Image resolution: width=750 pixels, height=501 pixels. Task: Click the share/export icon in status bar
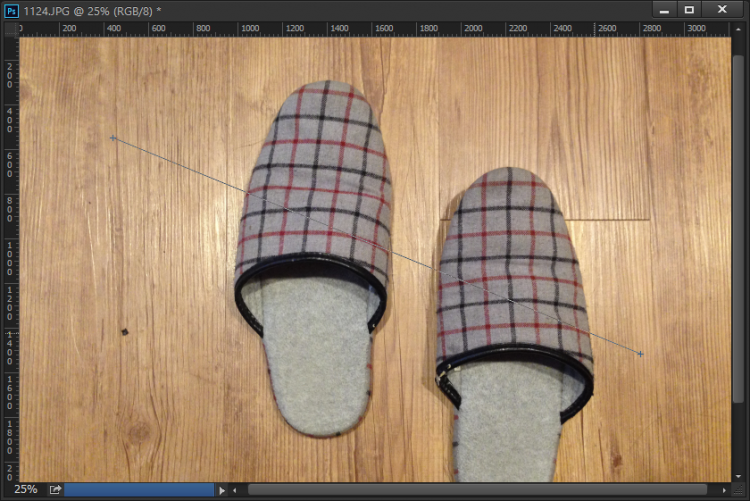[55, 490]
